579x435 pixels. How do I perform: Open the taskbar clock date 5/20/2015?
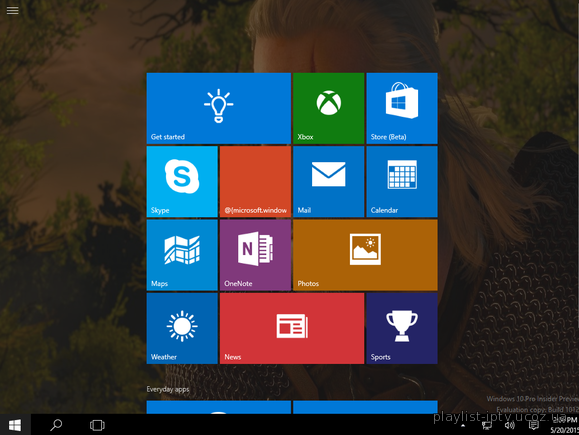[564, 430]
